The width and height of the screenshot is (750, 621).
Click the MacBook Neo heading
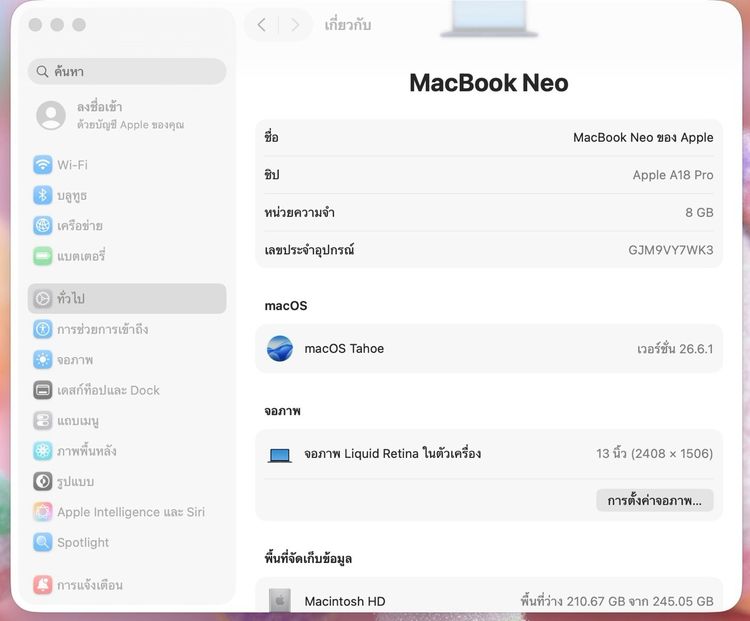tap(489, 83)
